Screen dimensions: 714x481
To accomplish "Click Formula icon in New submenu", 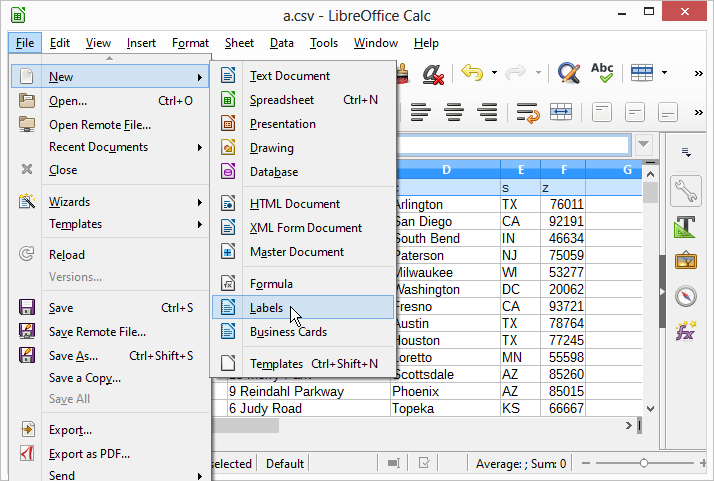I will [x=228, y=283].
